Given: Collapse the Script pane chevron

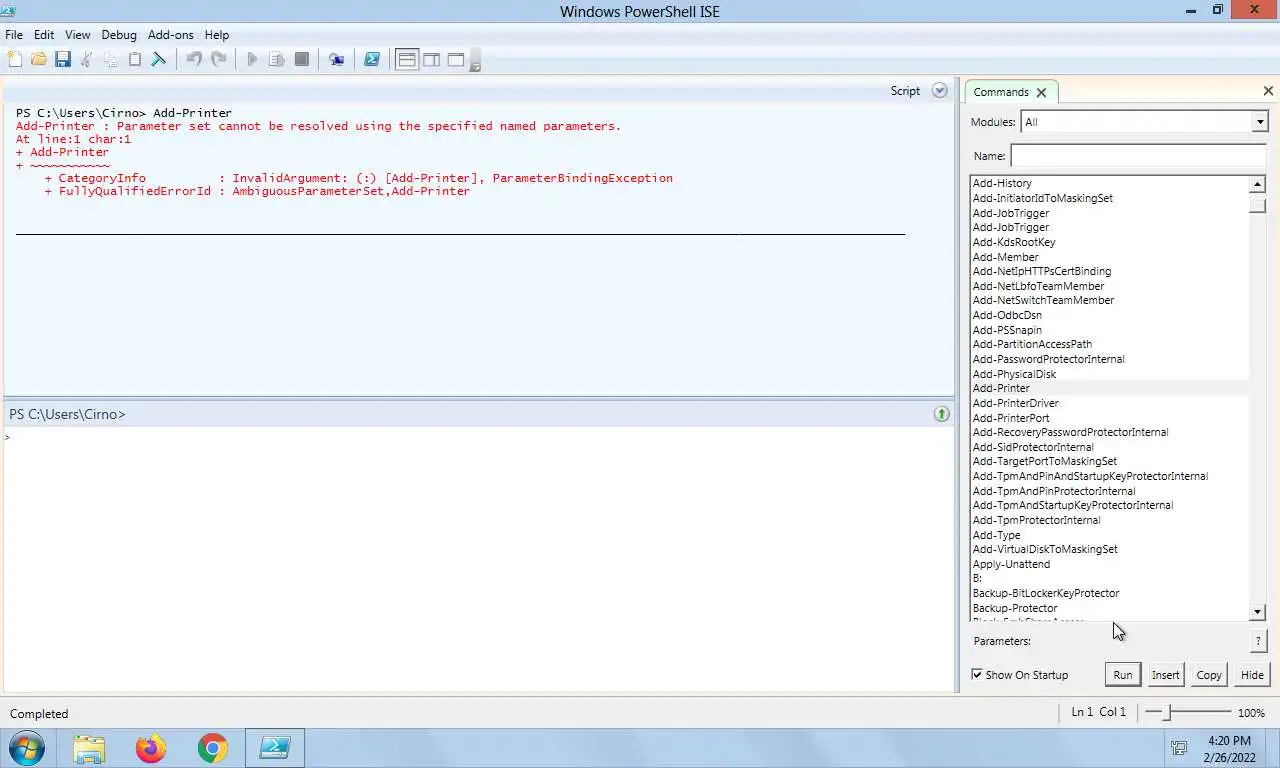Looking at the screenshot, I should click(x=939, y=91).
